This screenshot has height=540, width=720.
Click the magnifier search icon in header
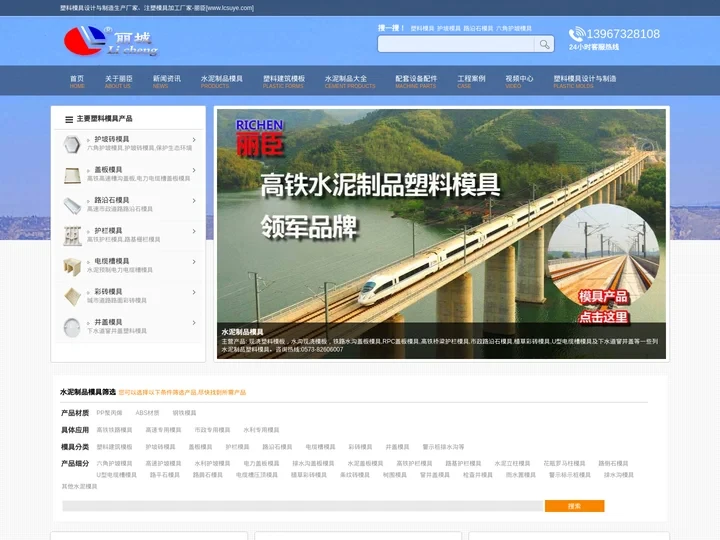tap(544, 44)
